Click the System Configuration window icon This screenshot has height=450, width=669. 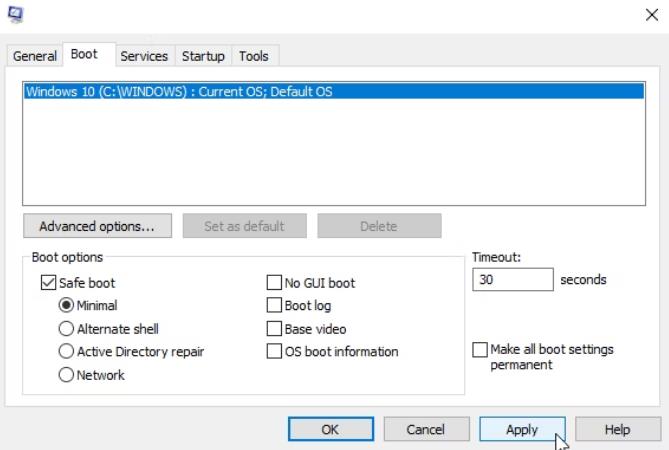pyautogui.click(x=15, y=14)
